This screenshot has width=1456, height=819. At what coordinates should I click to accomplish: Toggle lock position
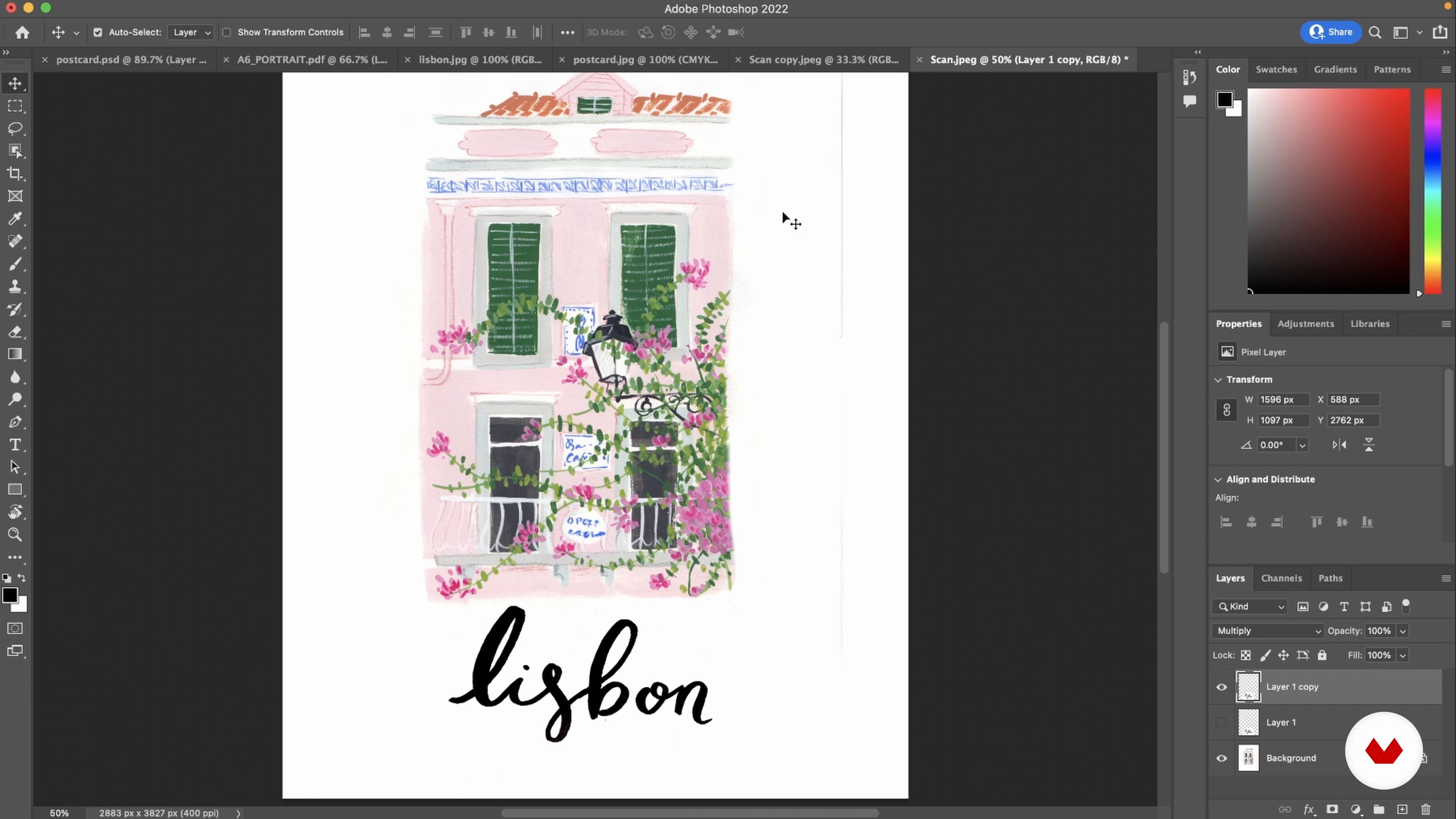coord(1283,655)
